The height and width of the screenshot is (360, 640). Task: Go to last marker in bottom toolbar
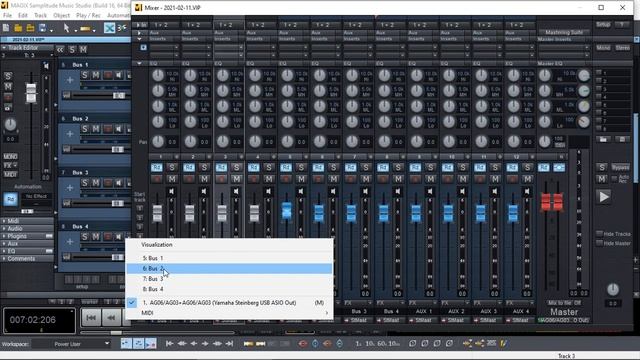230,344
